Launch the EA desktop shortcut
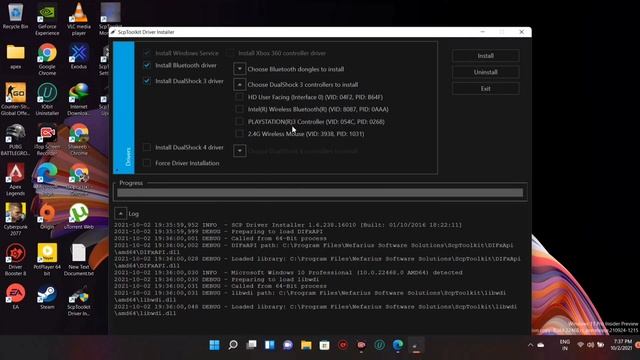This screenshot has width=640, height=360. click(x=16, y=296)
